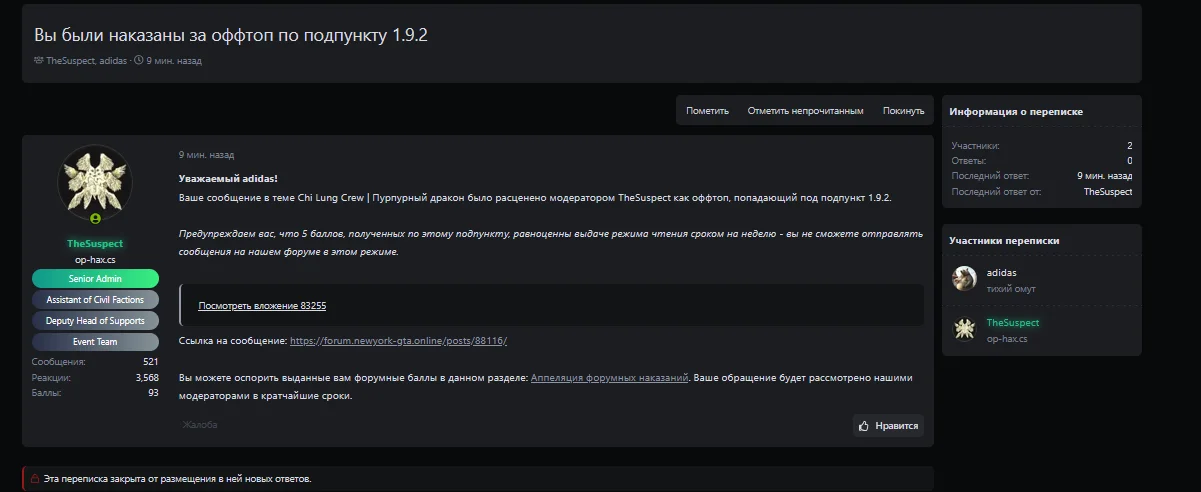
Task: Click the Участники count value 2
Action: [1130, 146]
